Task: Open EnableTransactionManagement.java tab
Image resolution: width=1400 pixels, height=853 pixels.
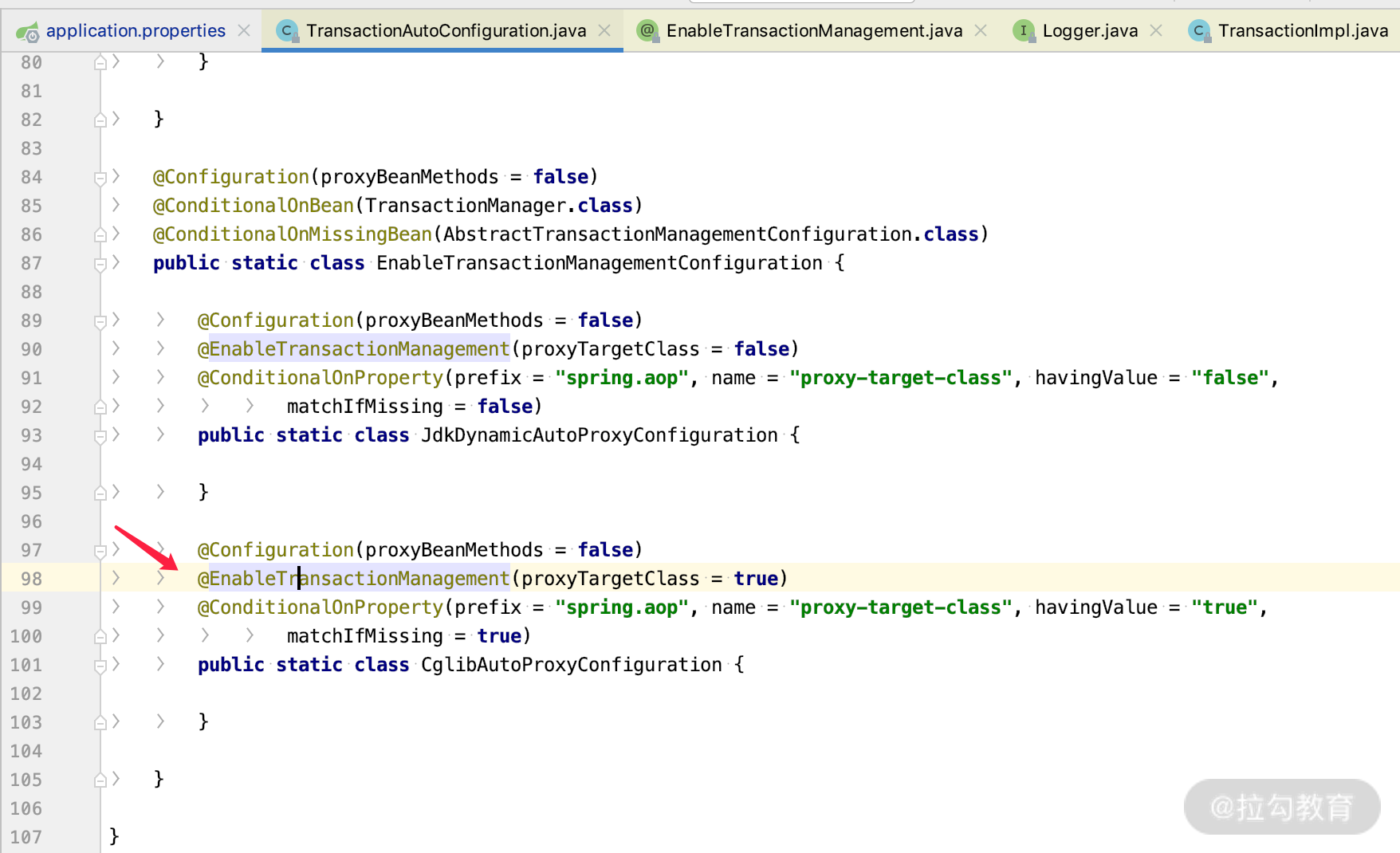Action: coord(814,30)
